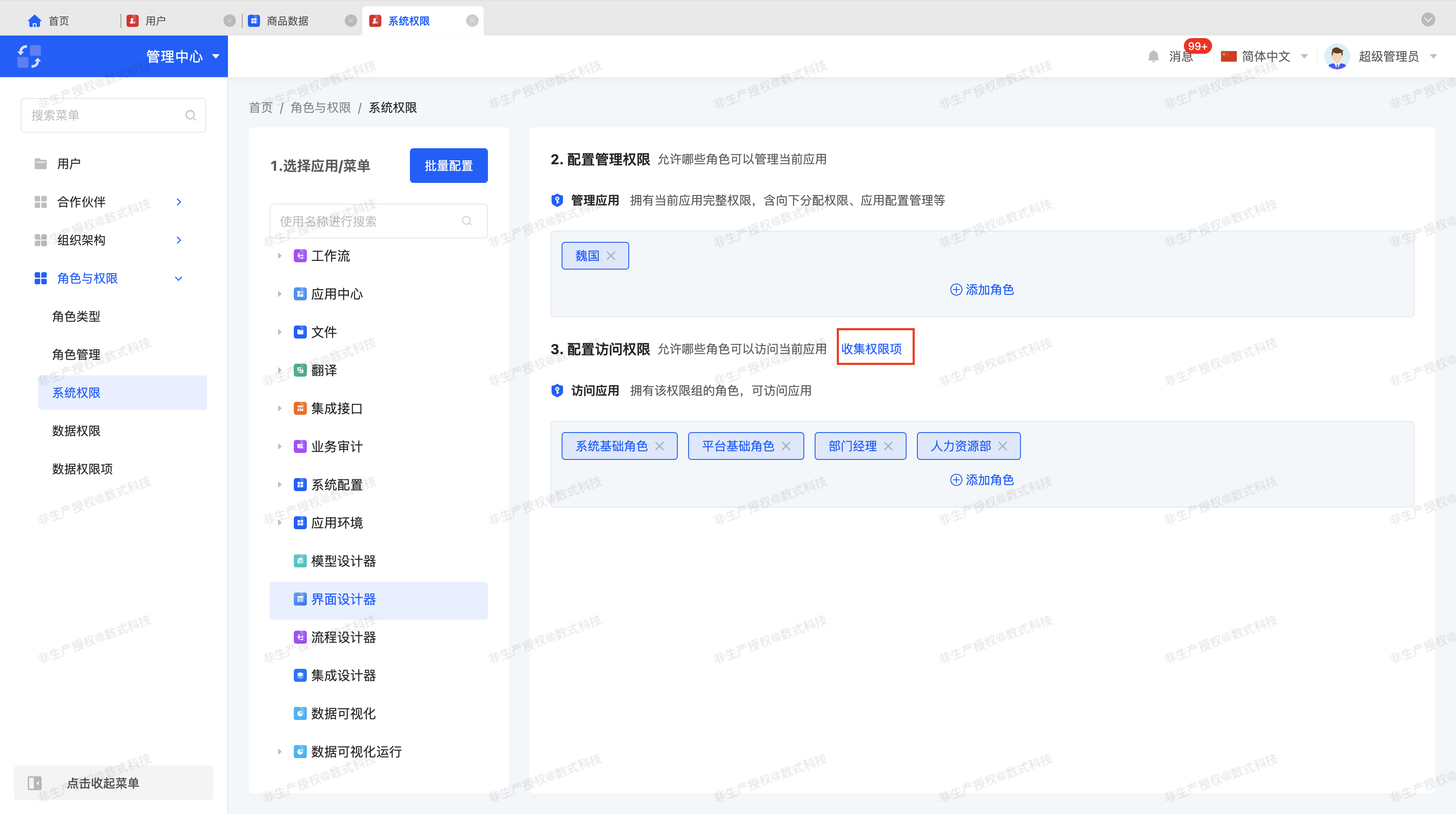Click the 合作伙伴 grid icon
Image resolution: width=1456 pixels, height=814 pixels.
pyautogui.click(x=41, y=202)
